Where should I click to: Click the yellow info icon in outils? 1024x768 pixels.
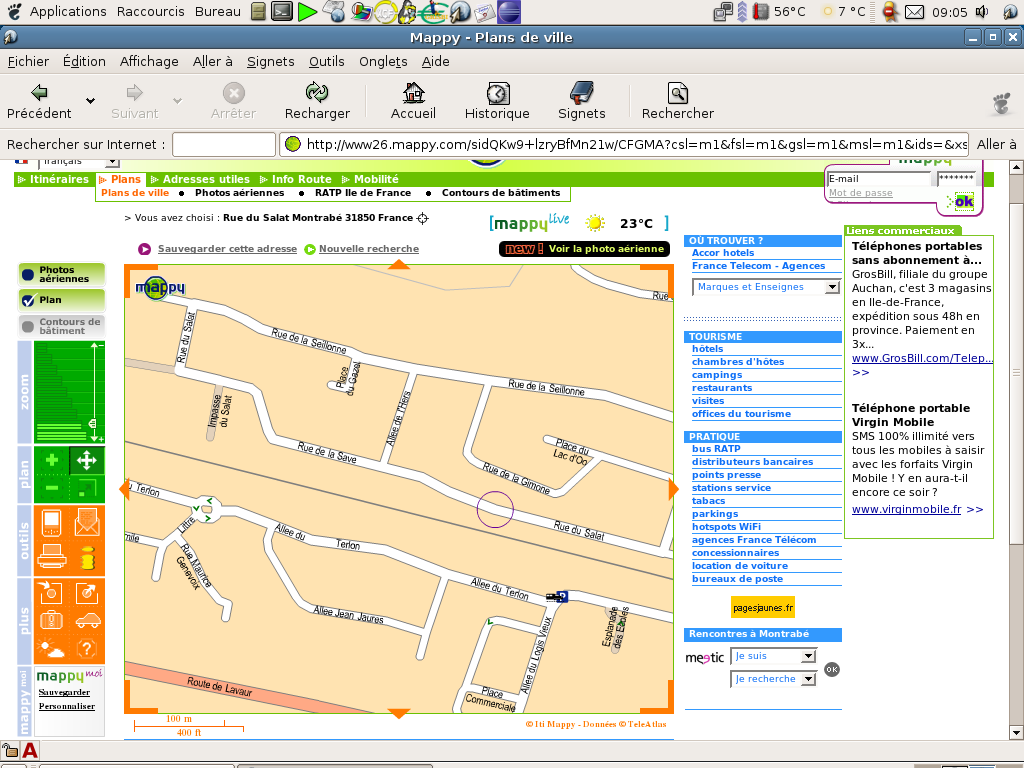(x=87, y=558)
